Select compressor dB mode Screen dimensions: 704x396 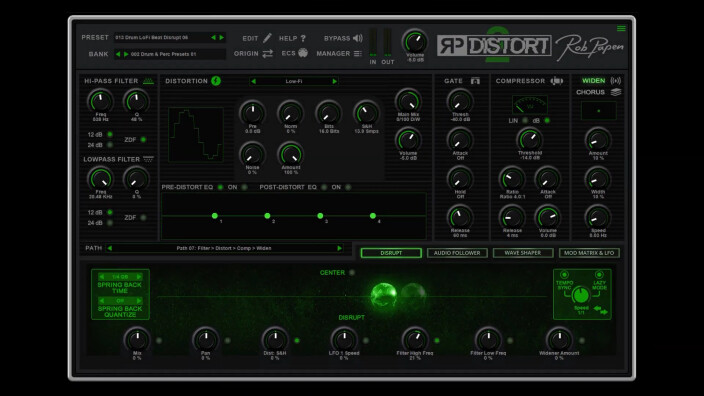[x=547, y=121]
